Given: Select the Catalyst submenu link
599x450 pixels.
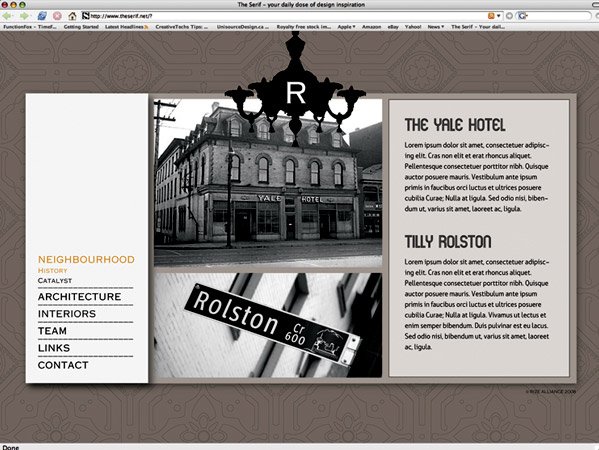Looking at the screenshot, I should coord(55,281).
